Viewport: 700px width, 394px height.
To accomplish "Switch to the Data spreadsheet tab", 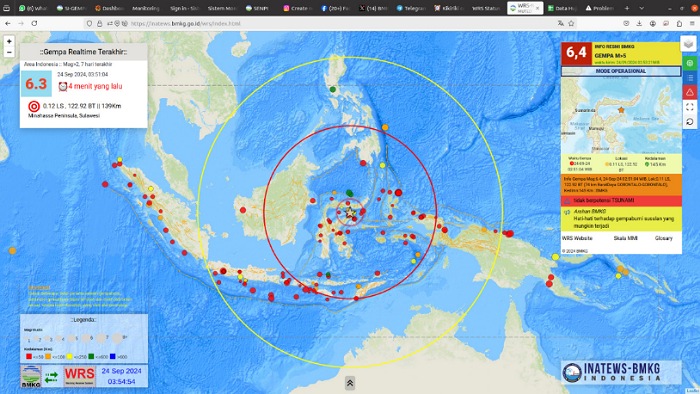I will (x=561, y=8).
